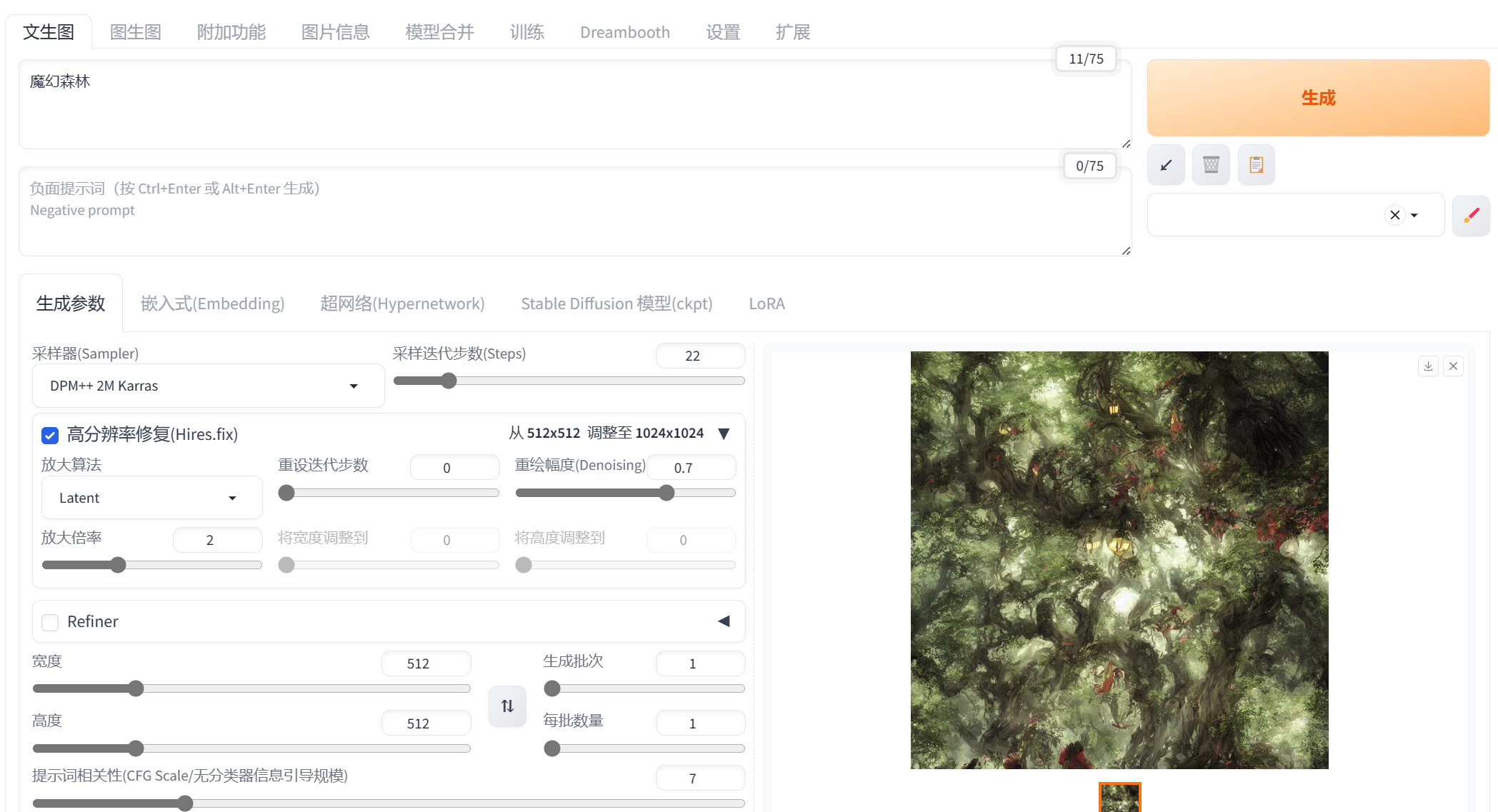This screenshot has width=1498, height=812.
Task: Clear the styles selection with X icon
Action: coord(1394,215)
